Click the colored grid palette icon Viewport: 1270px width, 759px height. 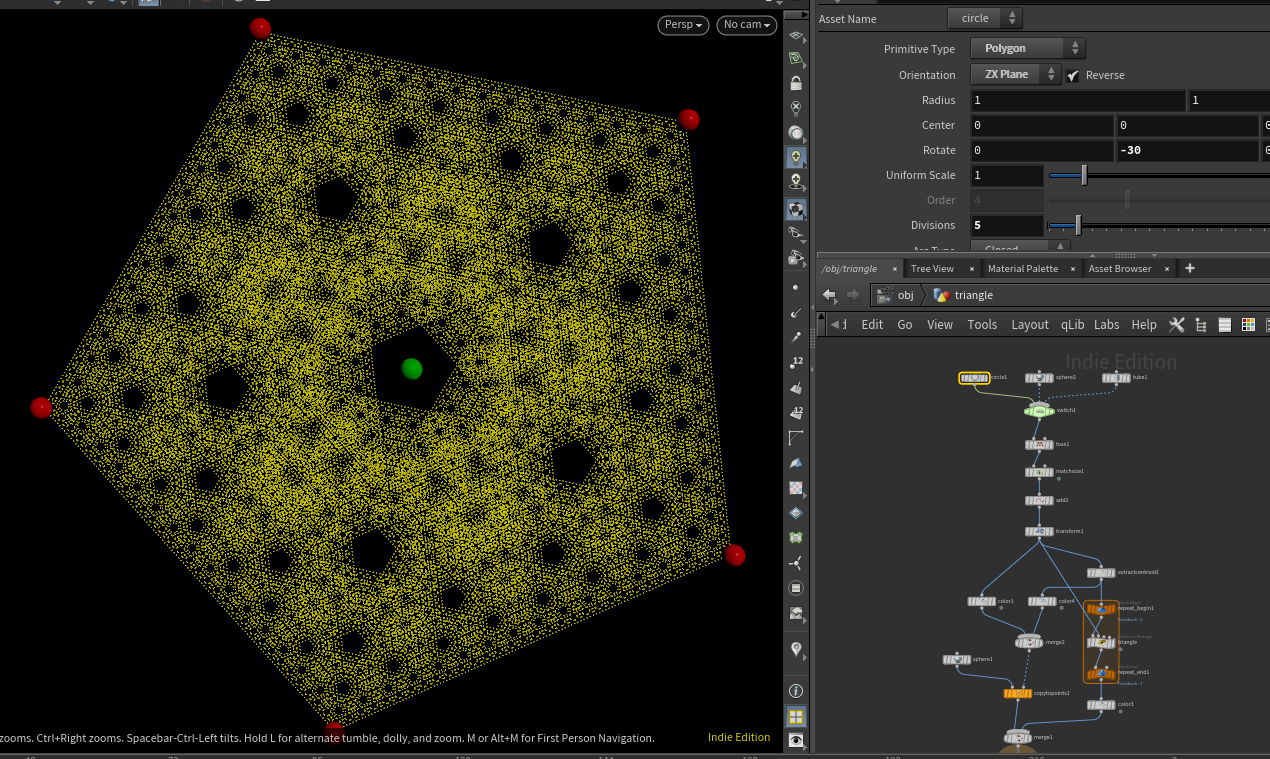[1248, 325]
